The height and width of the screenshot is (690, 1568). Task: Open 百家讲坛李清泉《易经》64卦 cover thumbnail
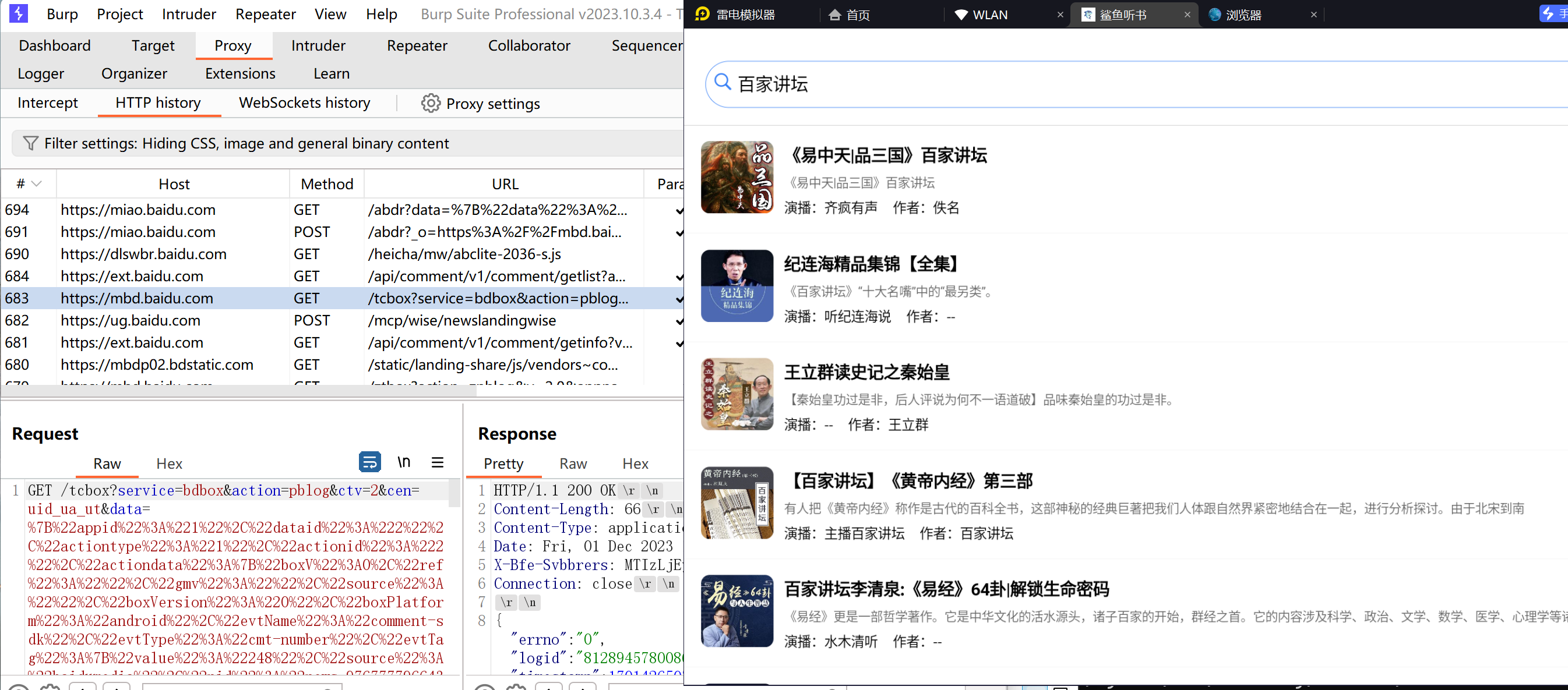[x=737, y=611]
